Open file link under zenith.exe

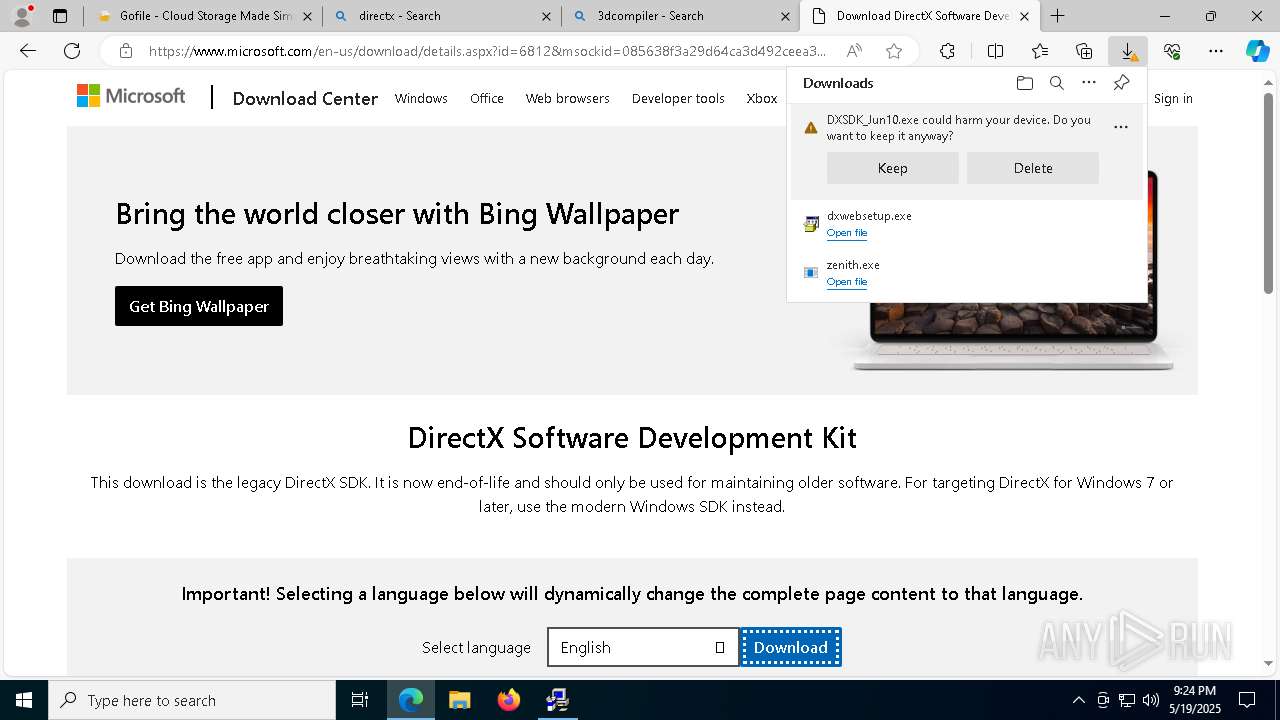pyautogui.click(x=847, y=282)
